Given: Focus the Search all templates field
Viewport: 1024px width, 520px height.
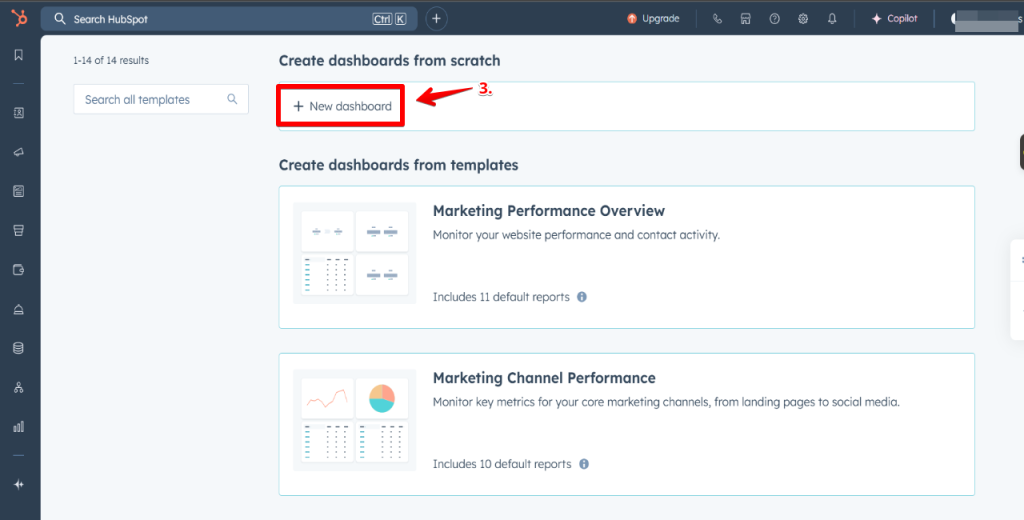Looking at the screenshot, I should point(161,99).
